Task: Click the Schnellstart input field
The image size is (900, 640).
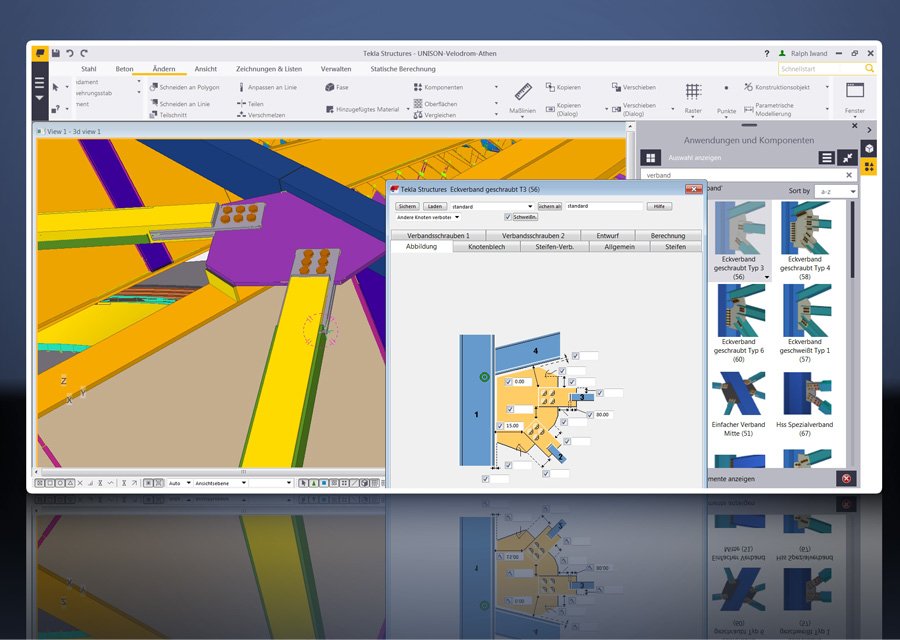Action: (821, 68)
